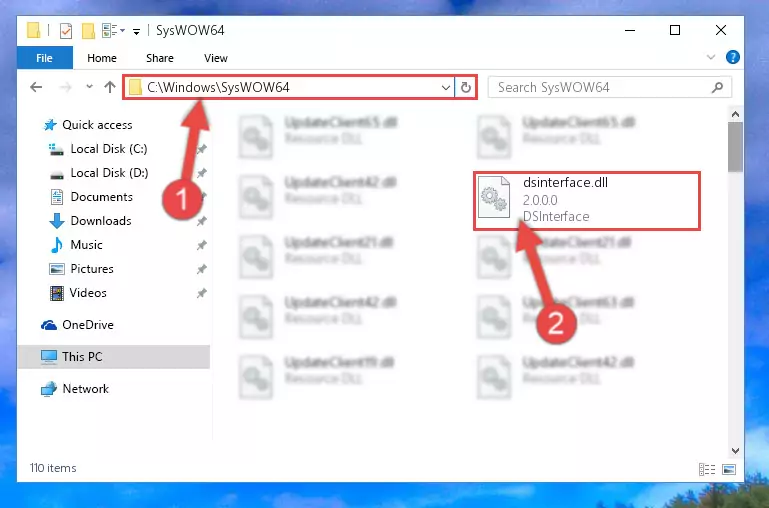The width and height of the screenshot is (769, 508).
Task: Click the file scrollbar up arrow
Action: click(x=735, y=114)
